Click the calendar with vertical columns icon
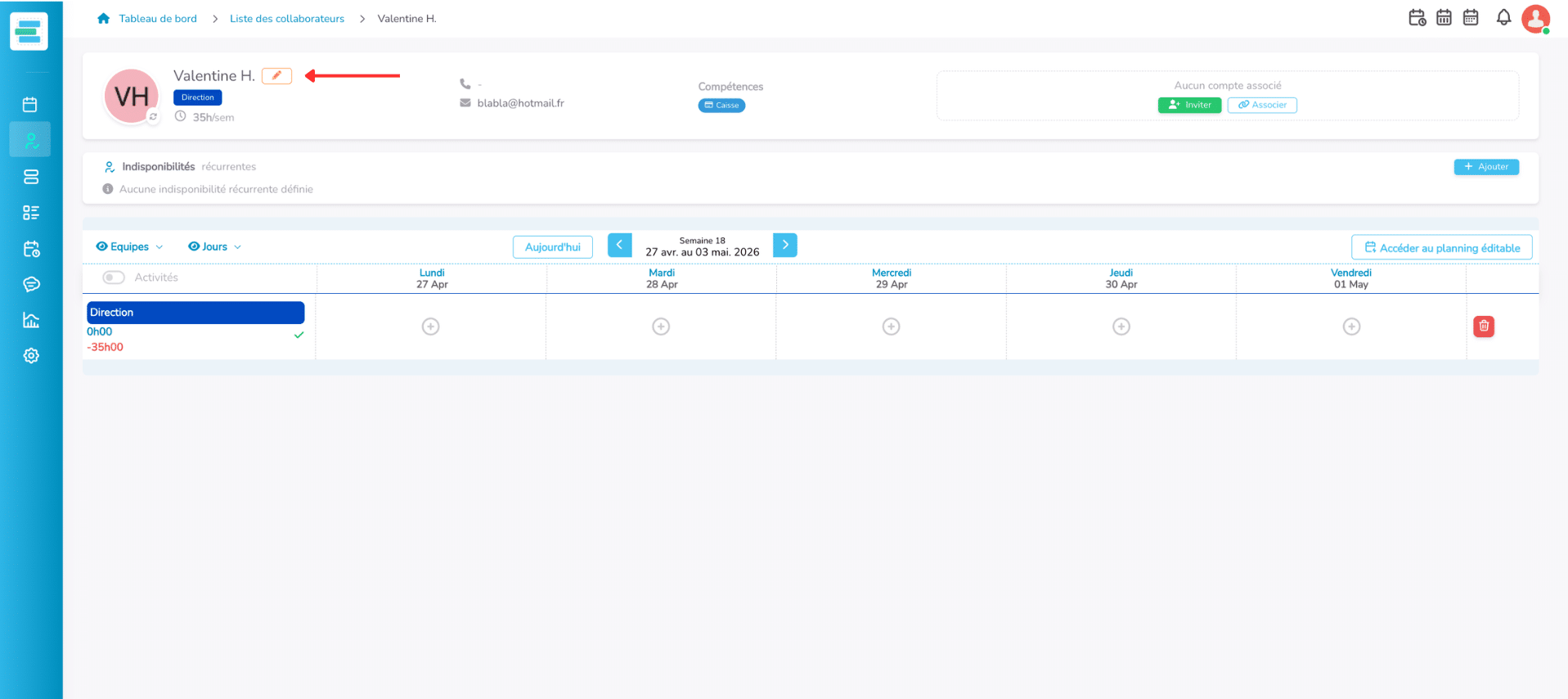 coord(1444,17)
